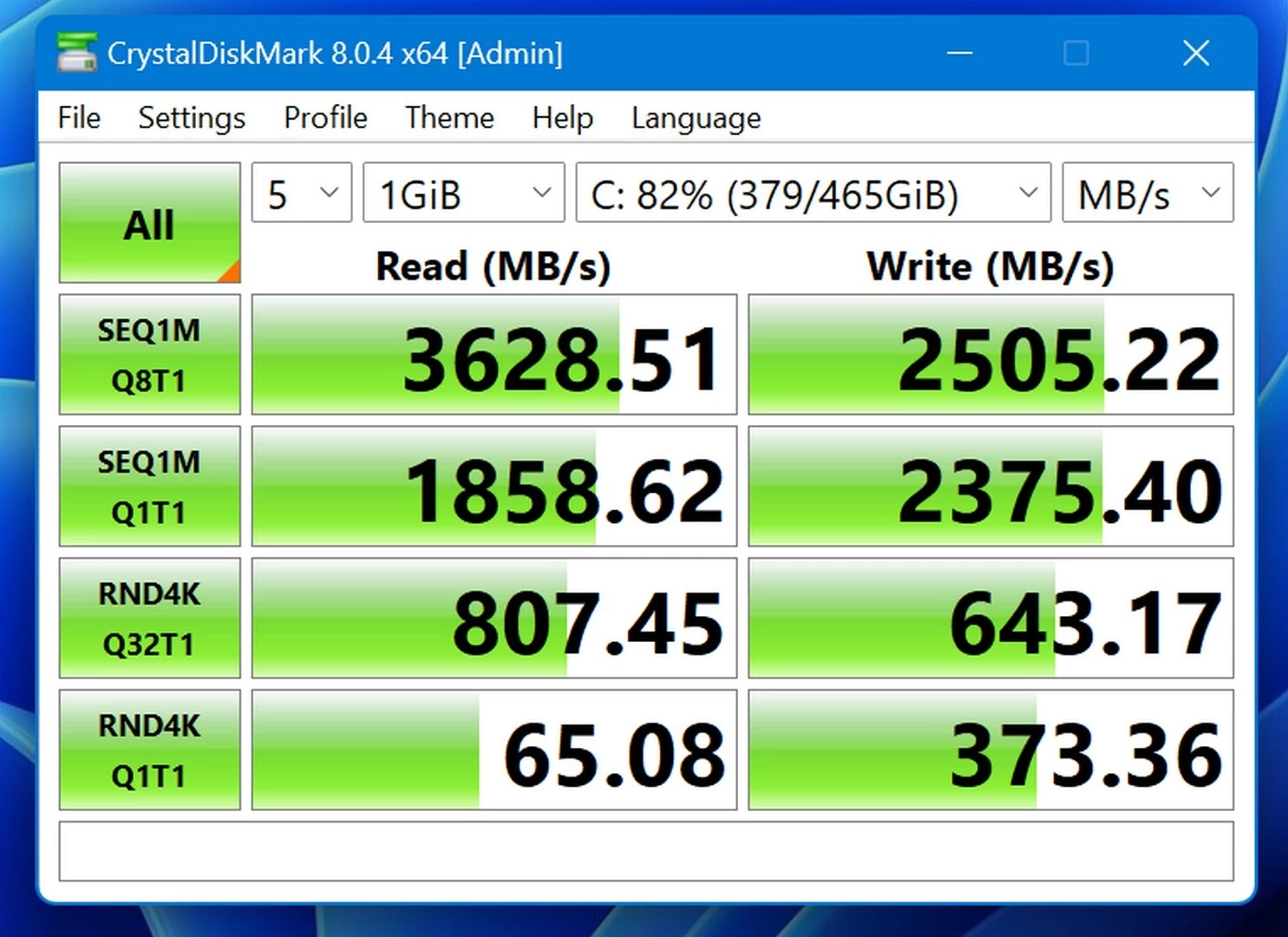Click the RND4K Q1T1 write result 373.36
The width and height of the screenshot is (1288, 937).
(x=991, y=750)
